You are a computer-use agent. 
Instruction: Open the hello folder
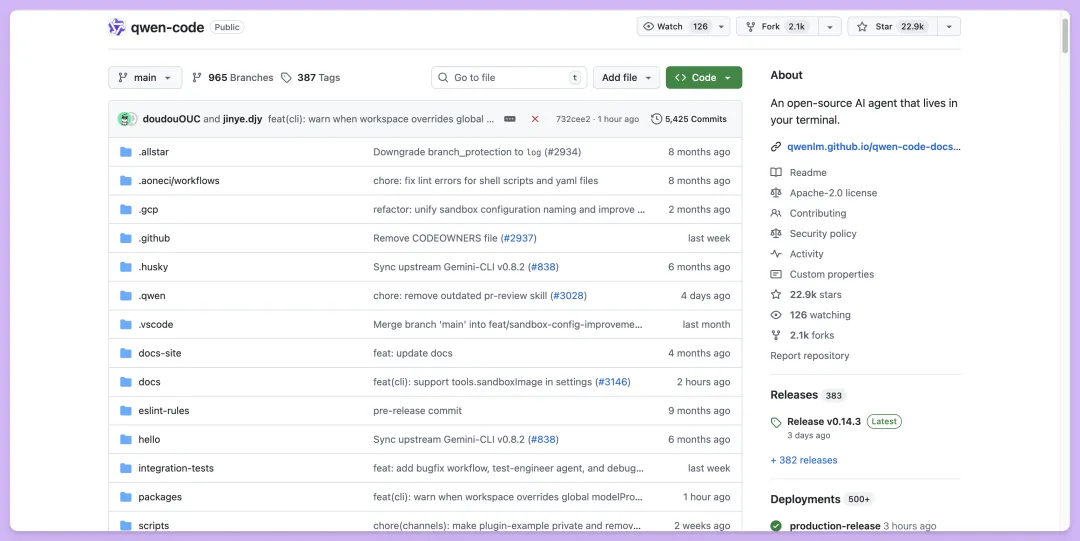pos(149,440)
